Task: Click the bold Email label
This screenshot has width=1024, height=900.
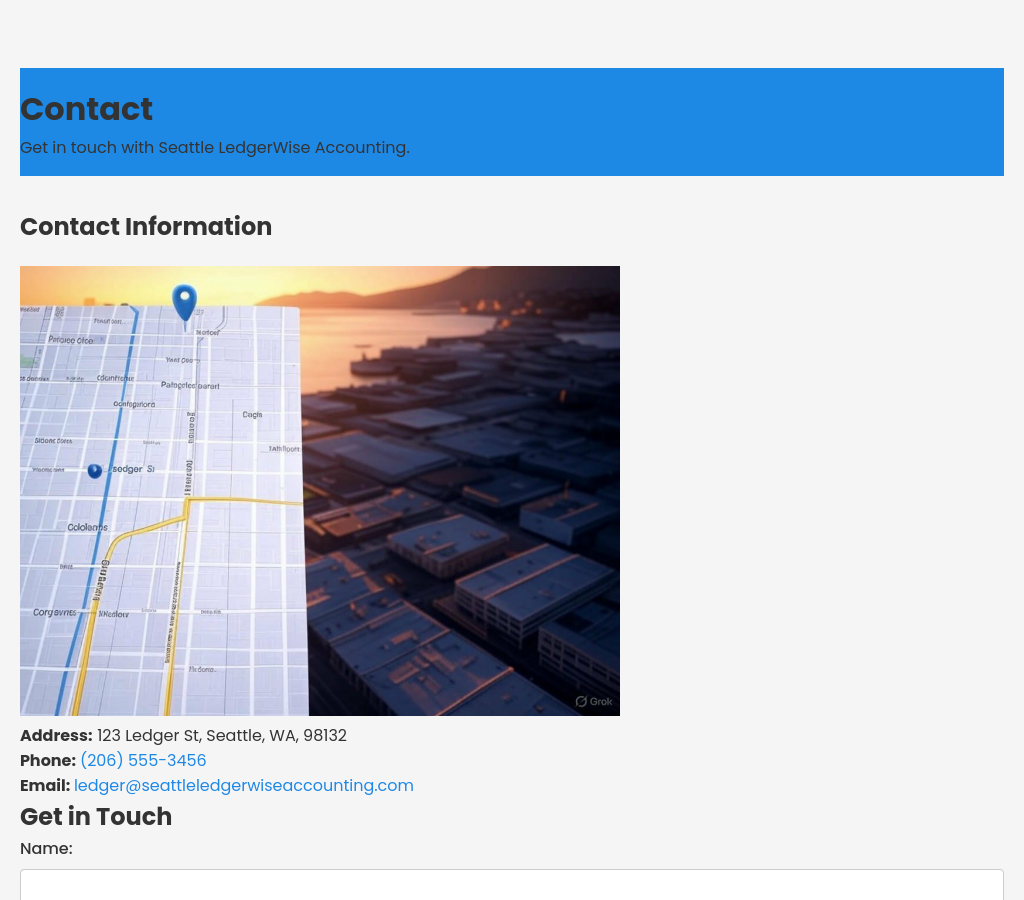Action: tap(45, 785)
